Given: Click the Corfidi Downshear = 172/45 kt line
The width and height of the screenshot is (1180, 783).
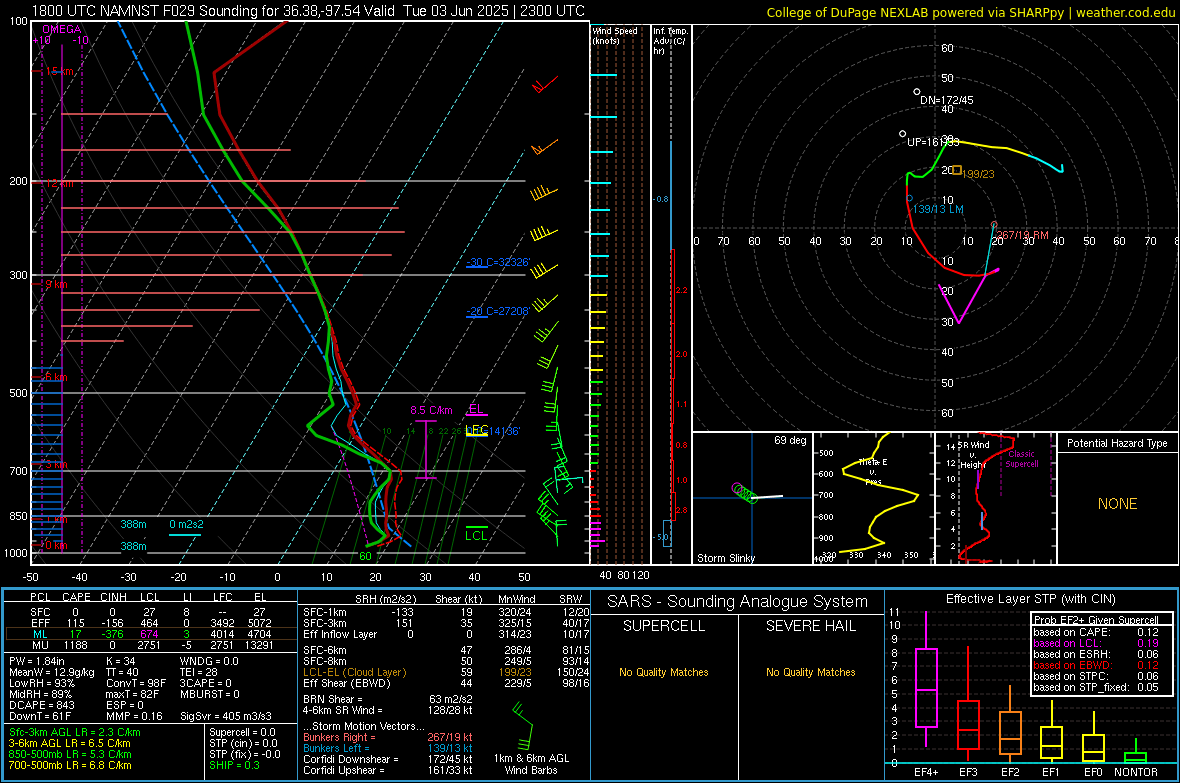Looking at the screenshot, I should [387, 759].
